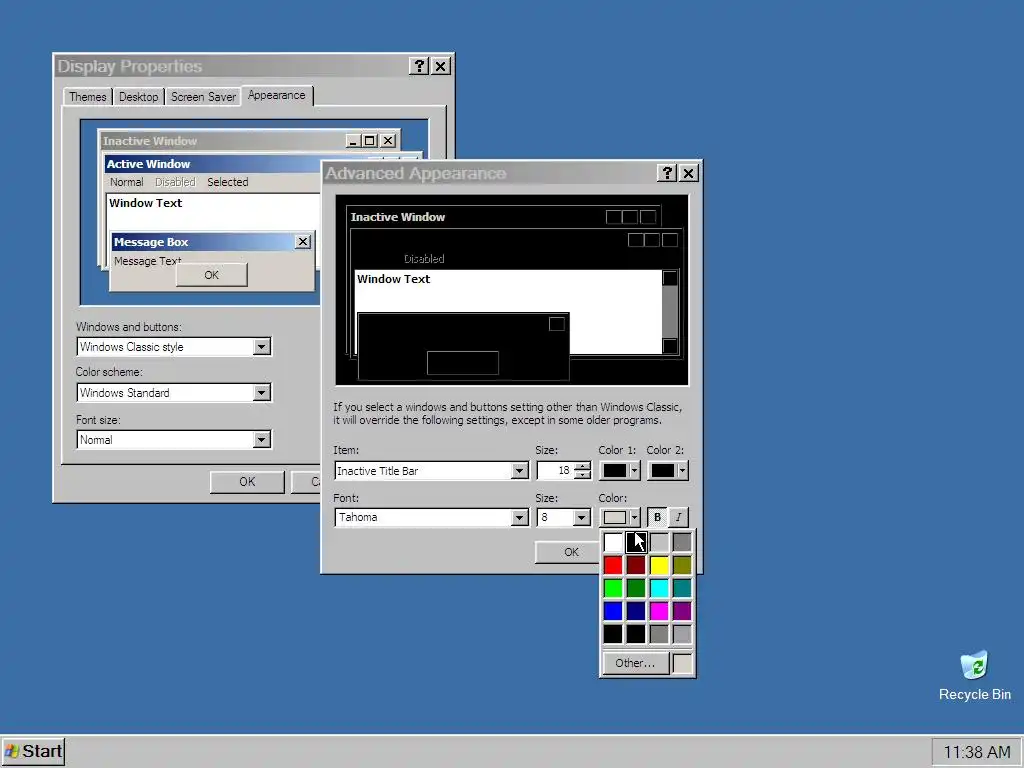Select the Appearance tab

(x=277, y=95)
